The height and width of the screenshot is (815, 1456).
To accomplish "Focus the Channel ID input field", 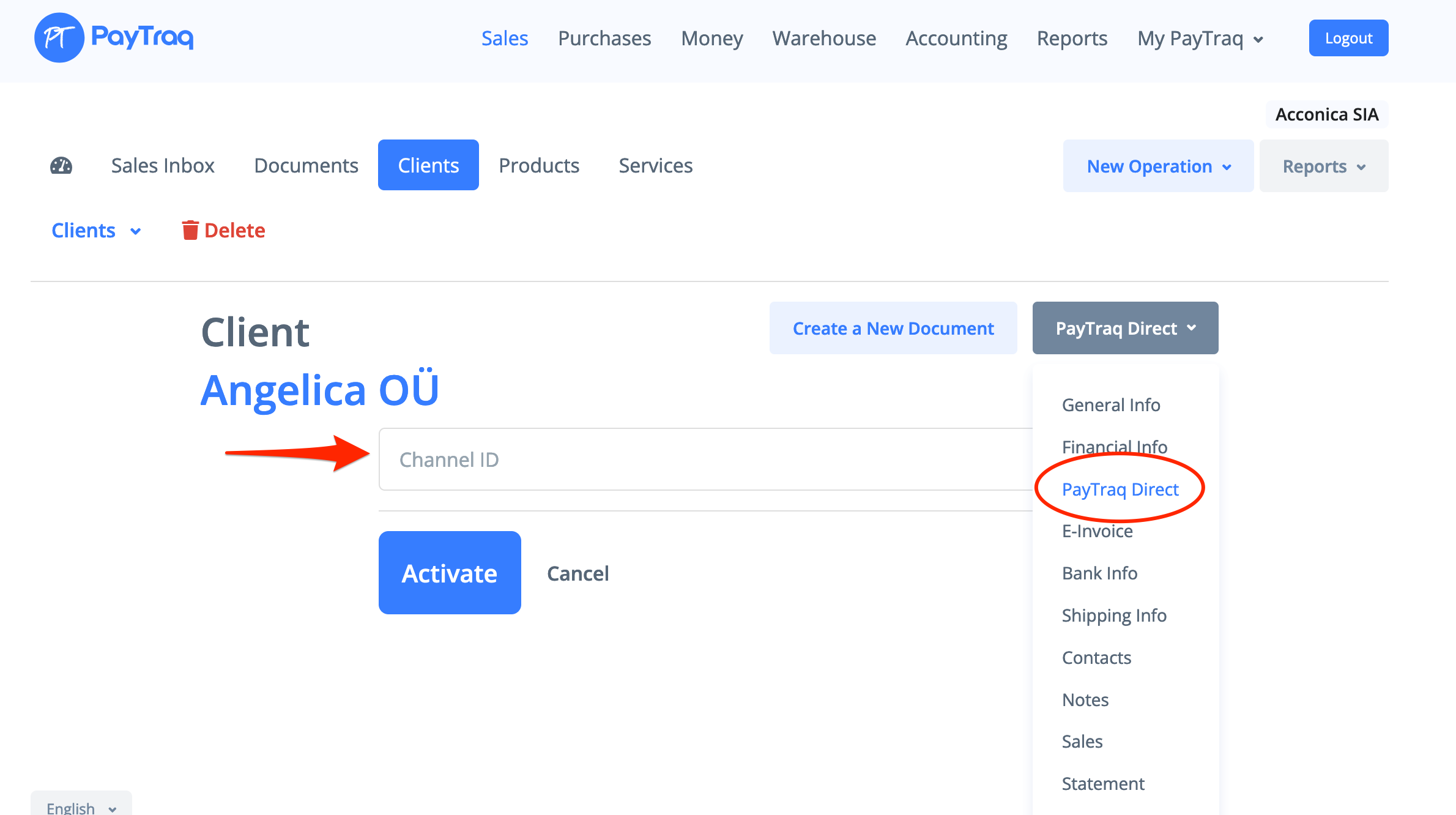I will tap(704, 460).
